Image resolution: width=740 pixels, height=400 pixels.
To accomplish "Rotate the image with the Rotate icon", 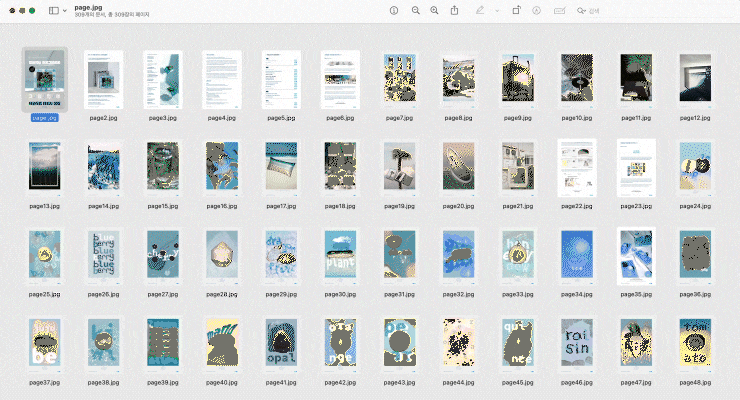I will pos(516,10).
